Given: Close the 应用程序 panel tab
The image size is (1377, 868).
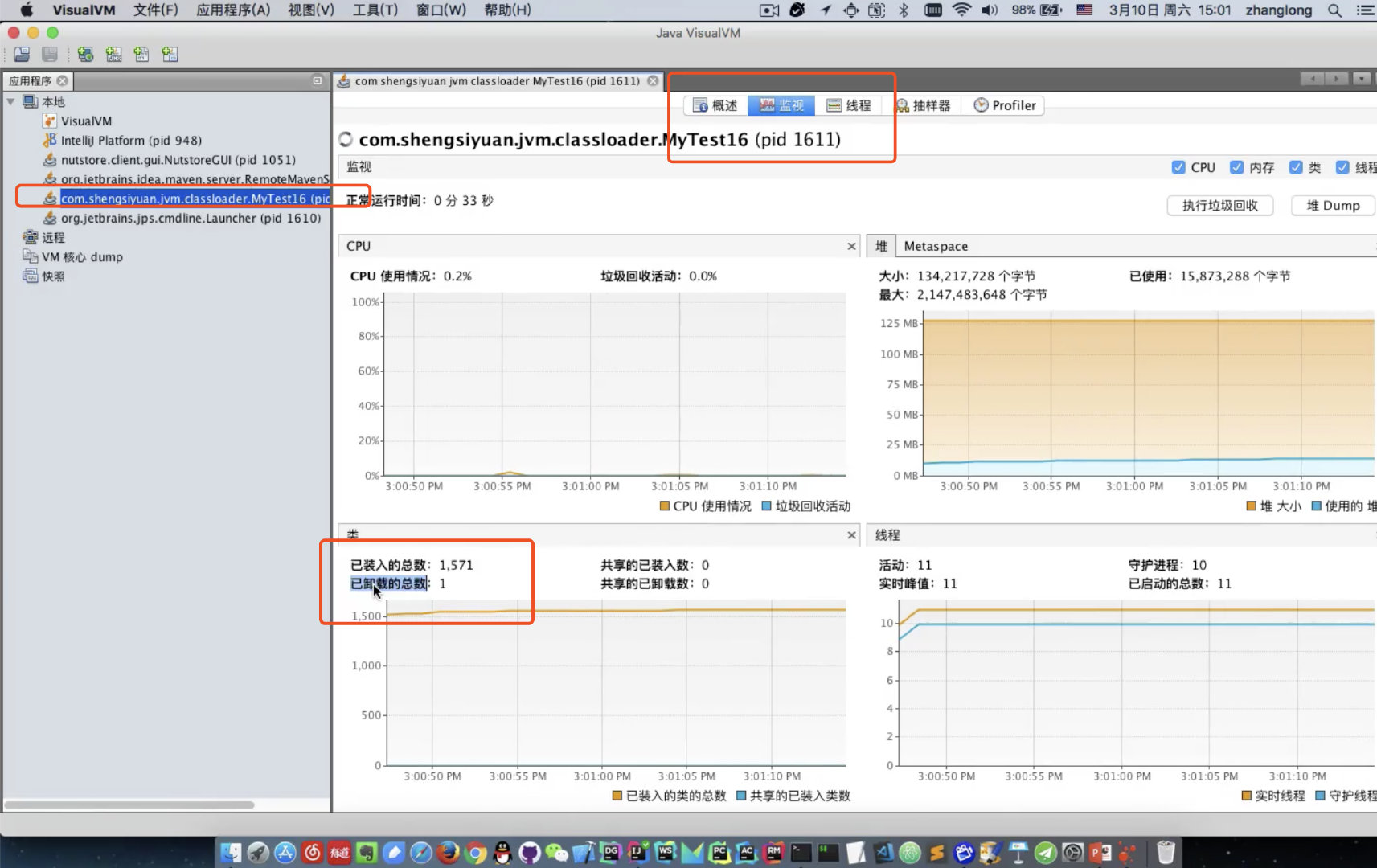Looking at the screenshot, I should point(62,80).
